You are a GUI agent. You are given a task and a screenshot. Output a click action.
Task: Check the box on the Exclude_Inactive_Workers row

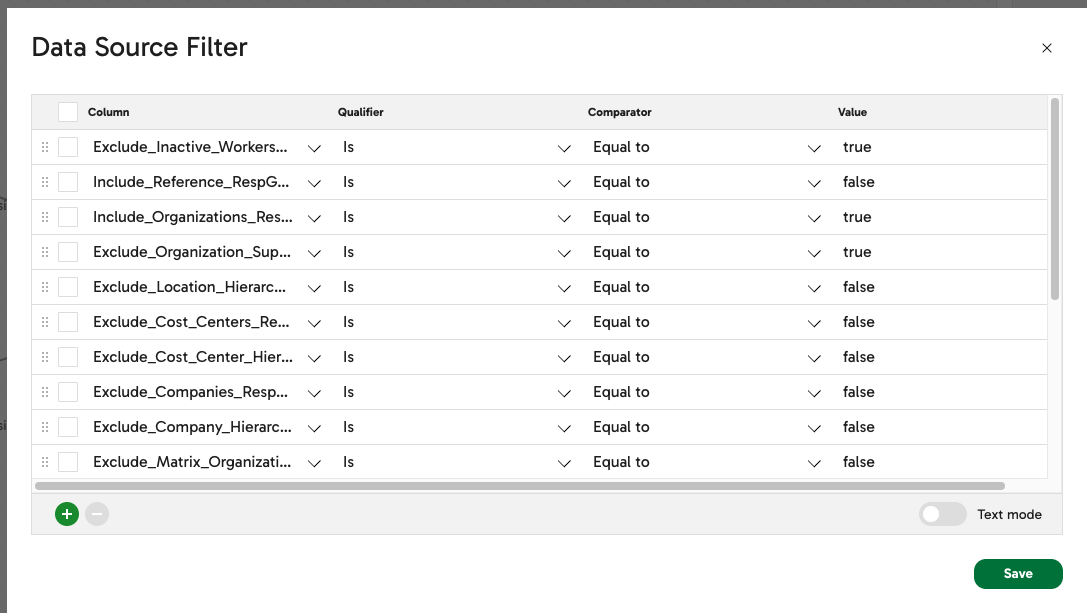(67, 146)
